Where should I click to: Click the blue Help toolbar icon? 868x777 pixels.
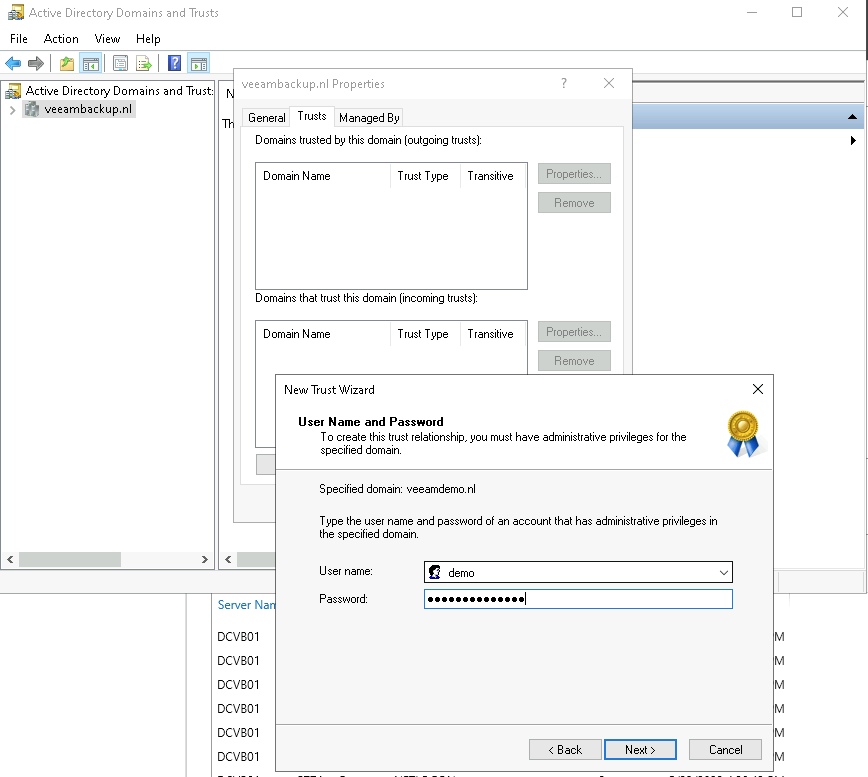click(x=174, y=64)
